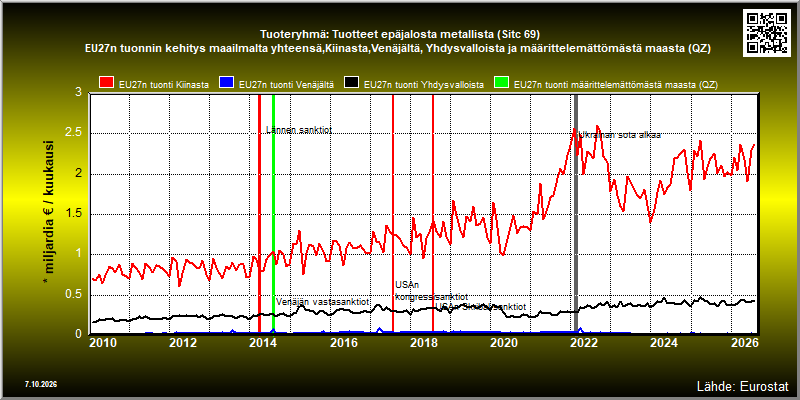Click y-axis value 0.5
This screenshot has height=400, width=800.
tap(73, 294)
